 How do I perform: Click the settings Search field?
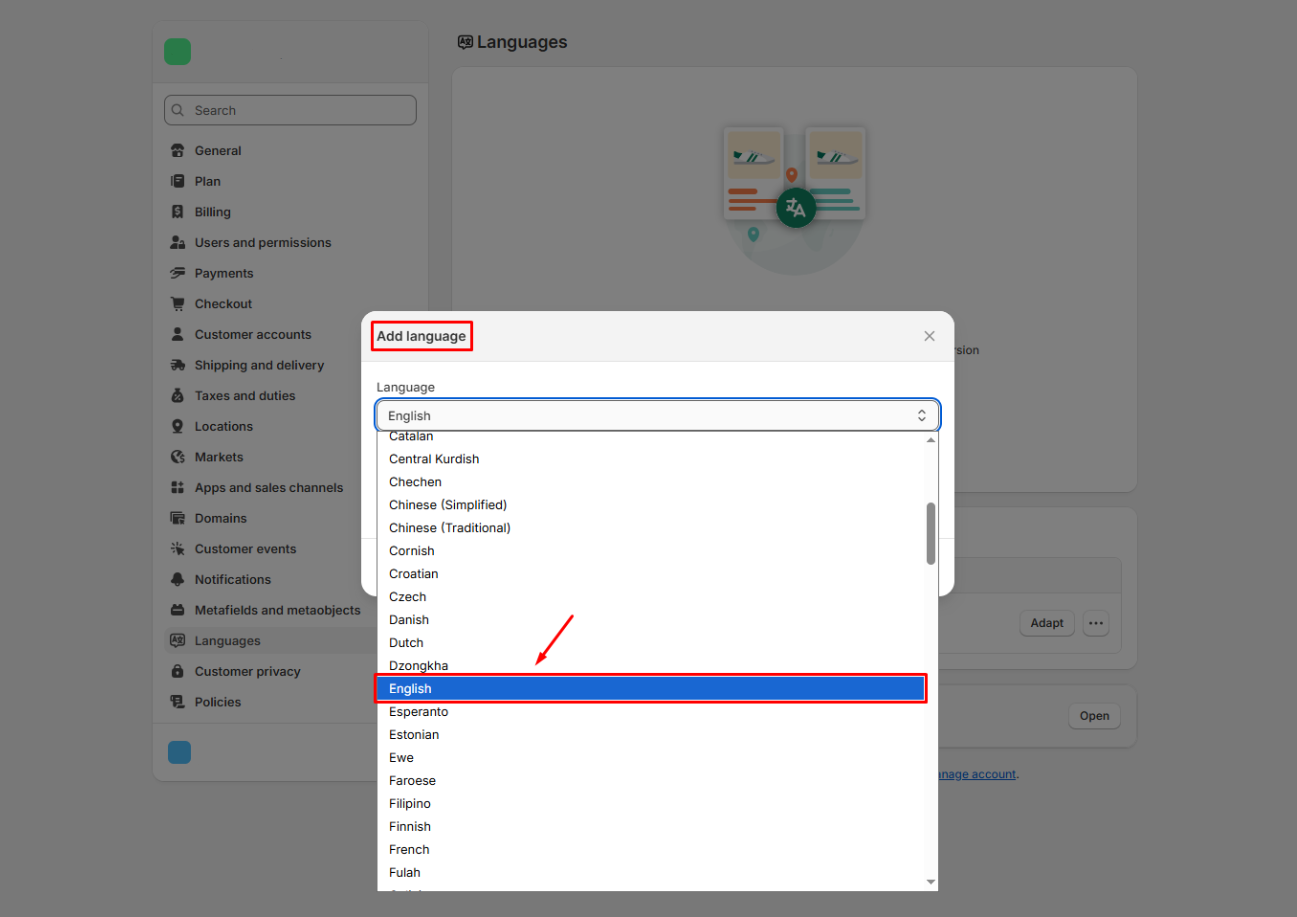coord(290,111)
